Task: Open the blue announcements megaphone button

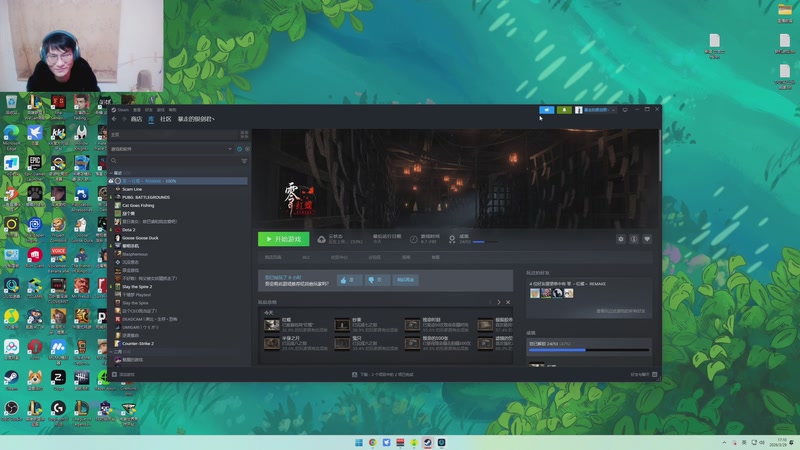Action: pyautogui.click(x=546, y=110)
